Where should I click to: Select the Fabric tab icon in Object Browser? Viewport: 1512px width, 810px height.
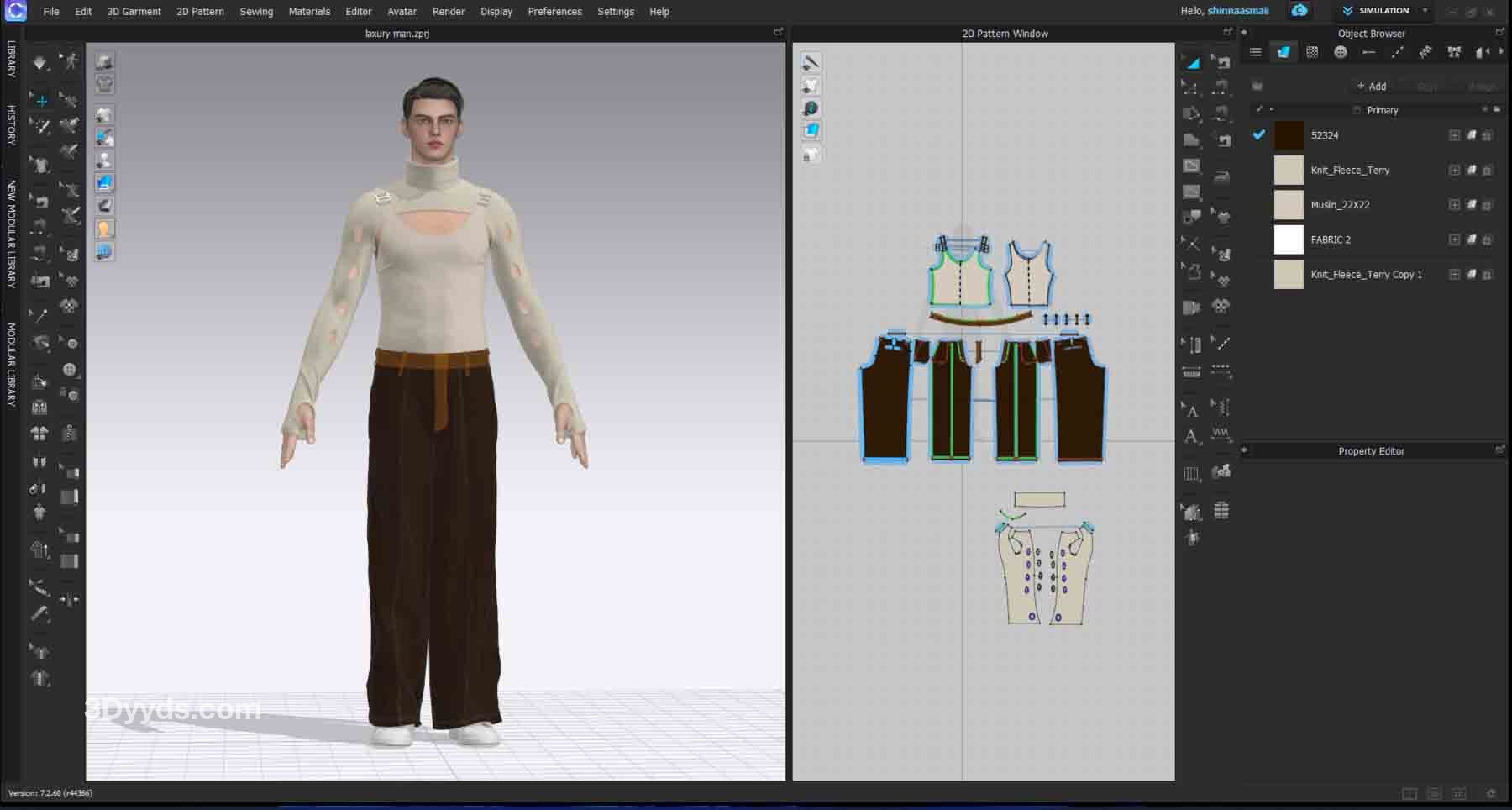pyautogui.click(x=1284, y=52)
